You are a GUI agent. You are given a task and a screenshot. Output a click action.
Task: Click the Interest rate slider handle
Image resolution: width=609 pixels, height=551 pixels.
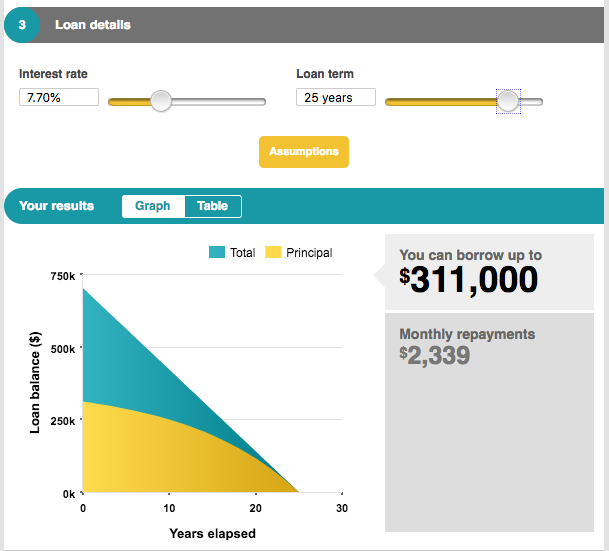[160, 101]
